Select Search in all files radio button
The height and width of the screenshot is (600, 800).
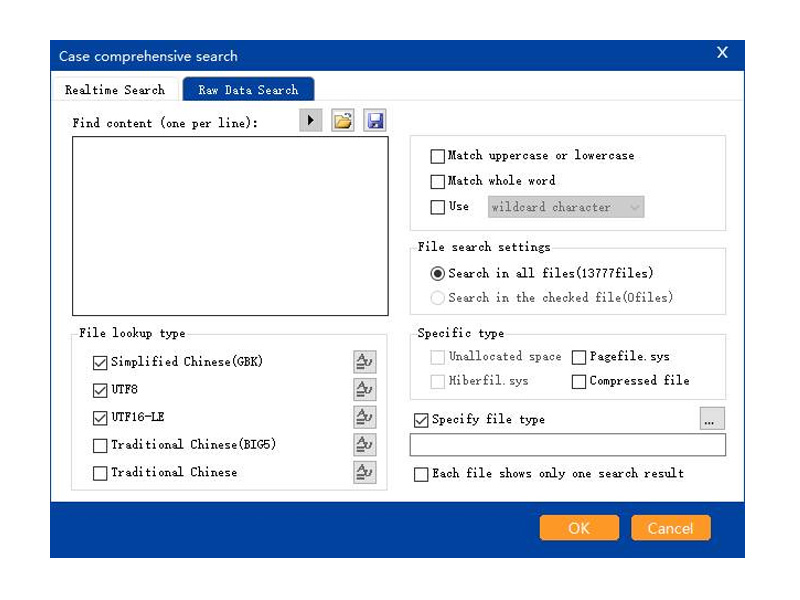pyautogui.click(x=437, y=273)
